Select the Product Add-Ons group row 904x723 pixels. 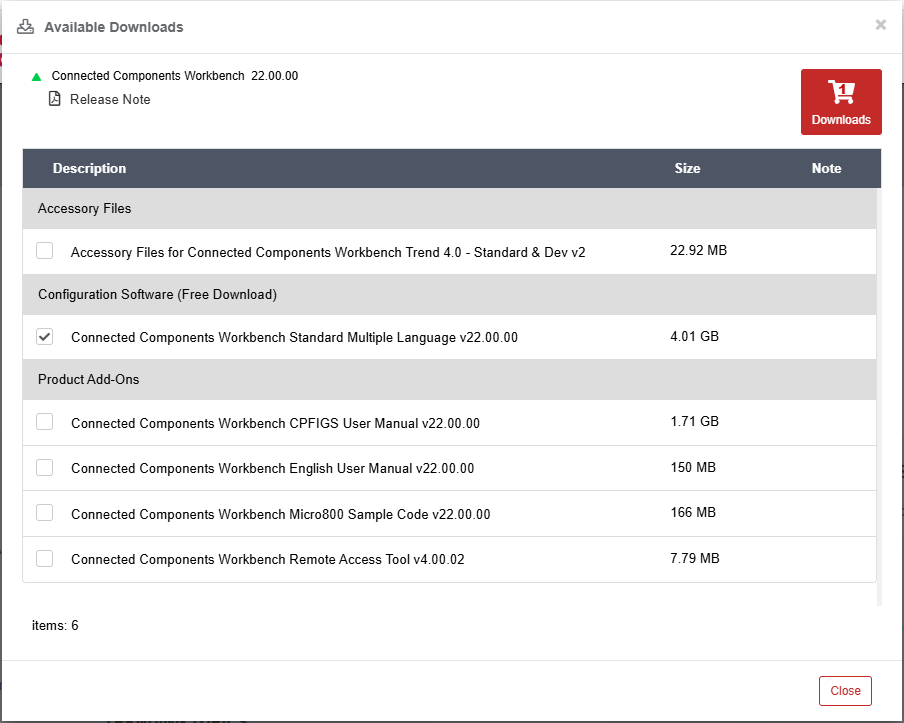pyautogui.click(x=449, y=379)
